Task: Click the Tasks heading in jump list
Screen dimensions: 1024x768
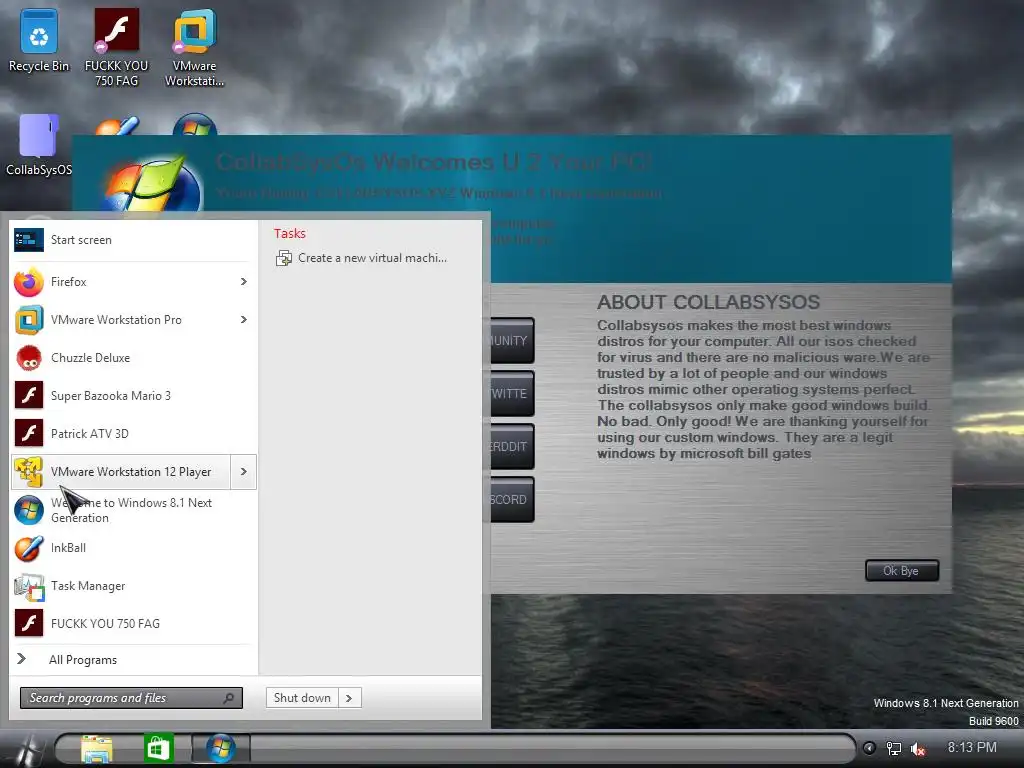Action: [x=289, y=233]
